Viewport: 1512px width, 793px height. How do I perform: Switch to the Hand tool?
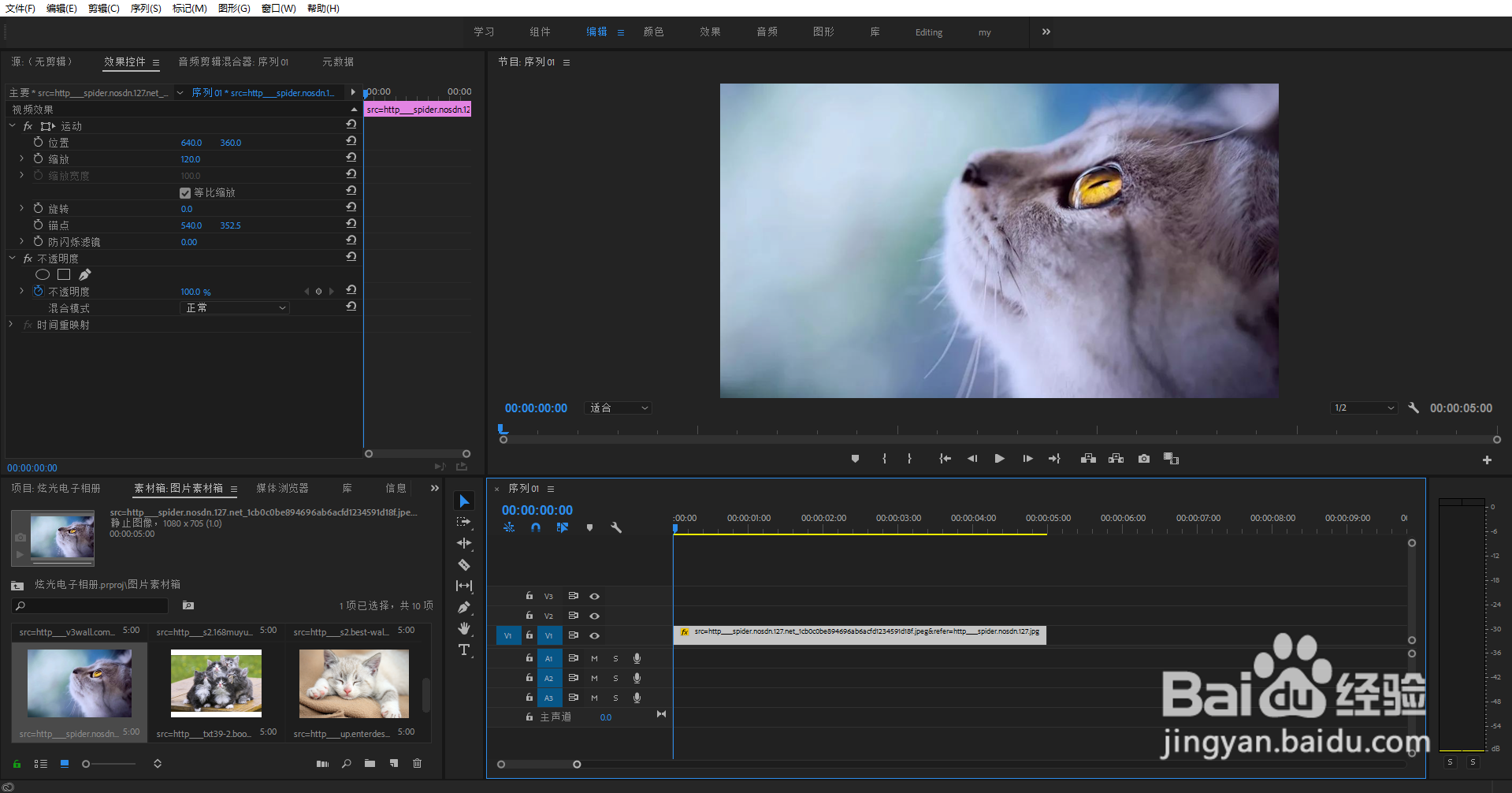(464, 628)
